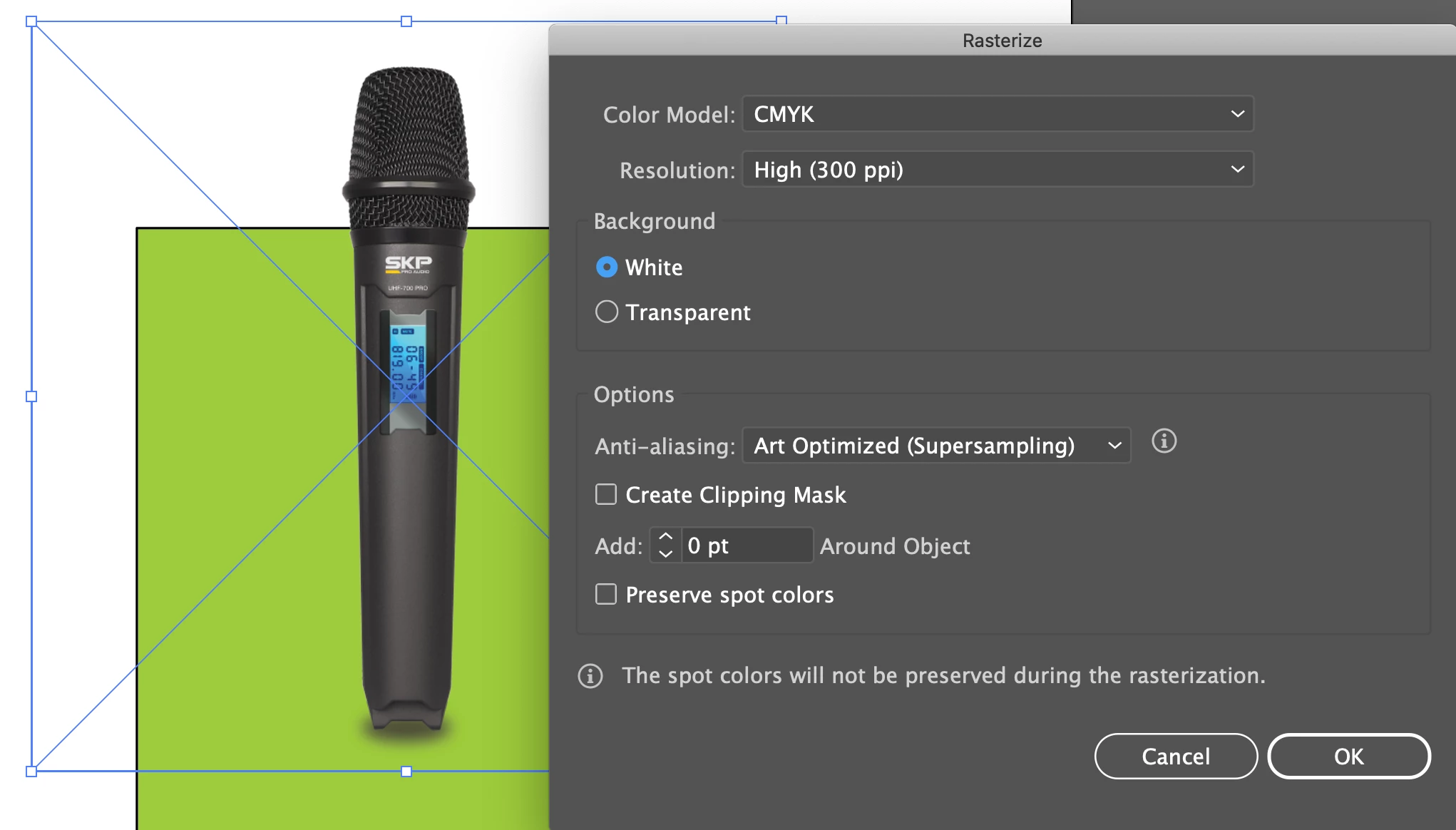The image size is (1456, 830).
Task: Click the spot colors warning info icon
Action: click(590, 675)
